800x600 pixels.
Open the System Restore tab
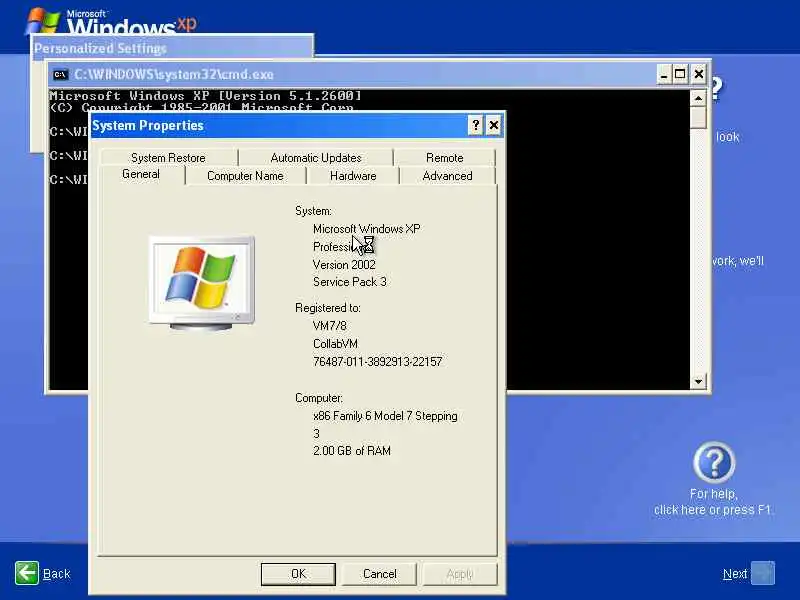[x=168, y=158]
